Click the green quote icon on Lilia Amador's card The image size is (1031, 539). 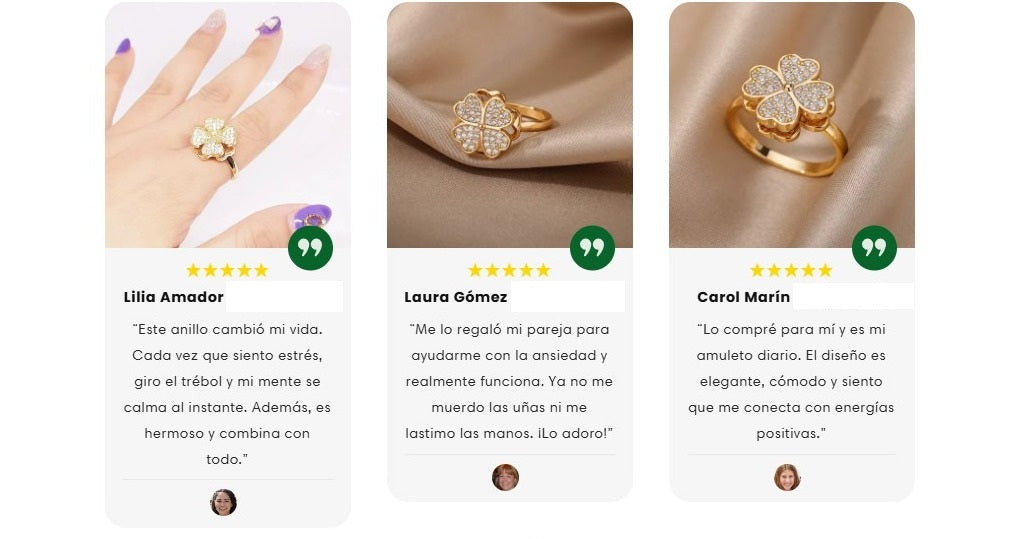[310, 248]
